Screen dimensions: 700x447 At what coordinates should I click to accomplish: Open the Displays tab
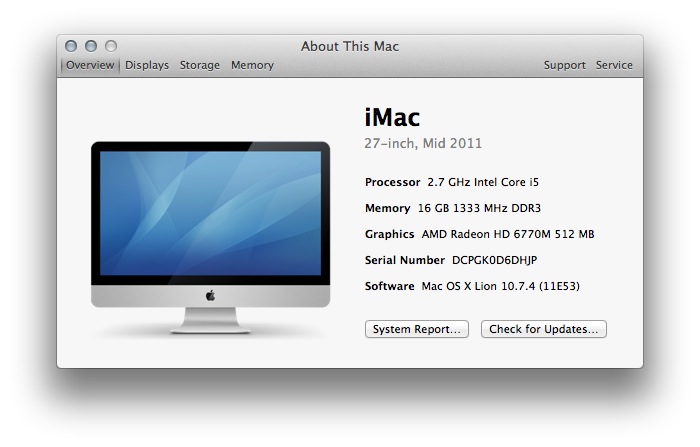pos(147,65)
